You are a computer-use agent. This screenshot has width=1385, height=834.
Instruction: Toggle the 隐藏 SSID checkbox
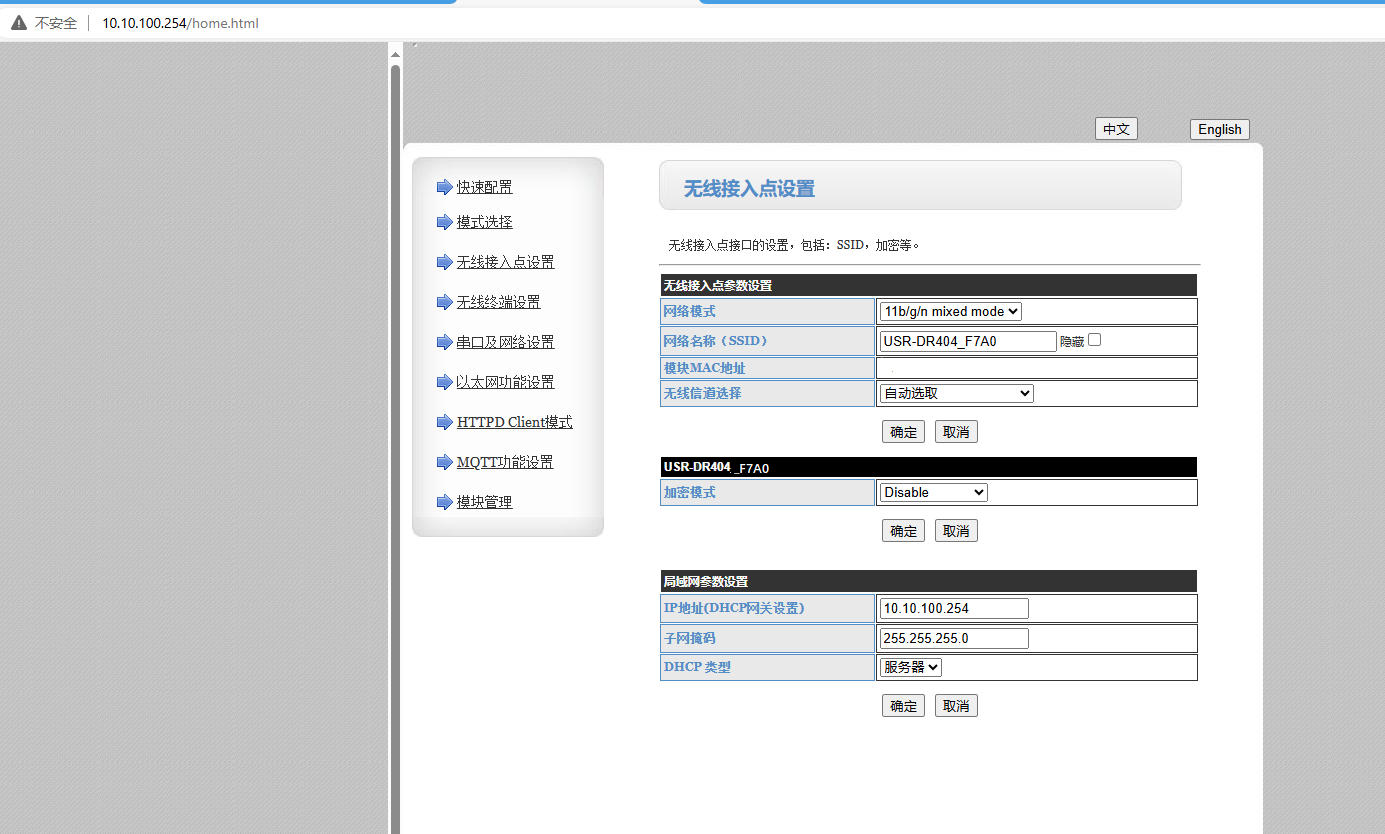(x=1094, y=340)
